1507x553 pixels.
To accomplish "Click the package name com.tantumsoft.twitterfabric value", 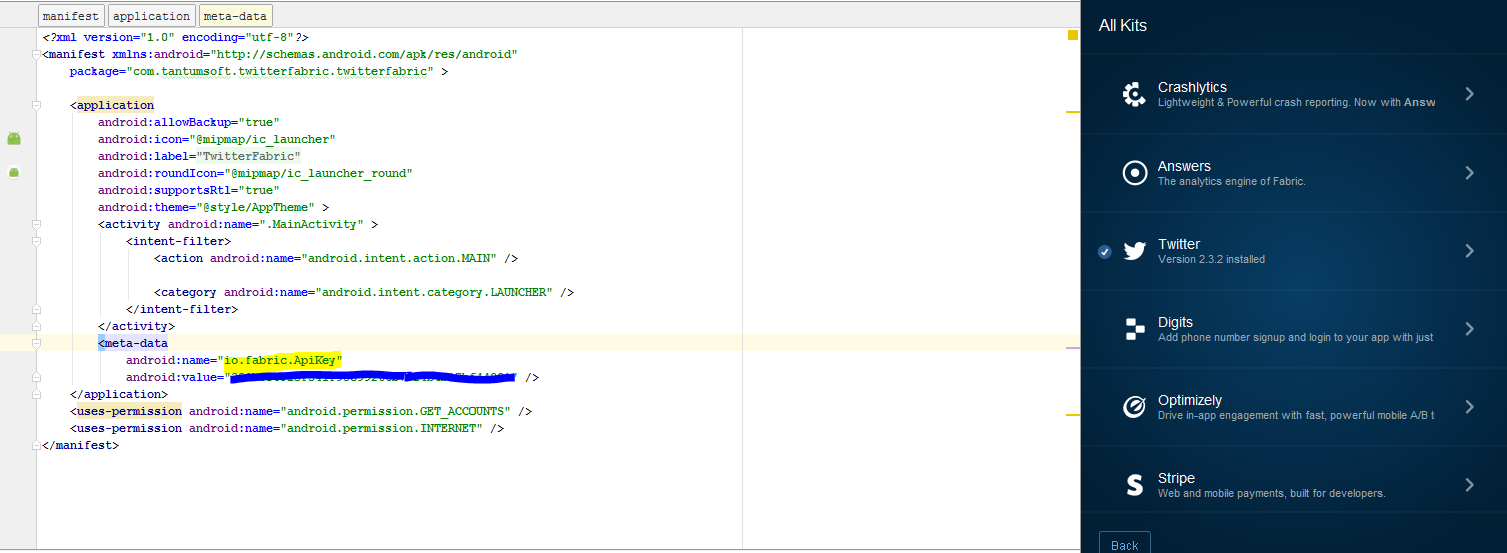I will (x=279, y=71).
